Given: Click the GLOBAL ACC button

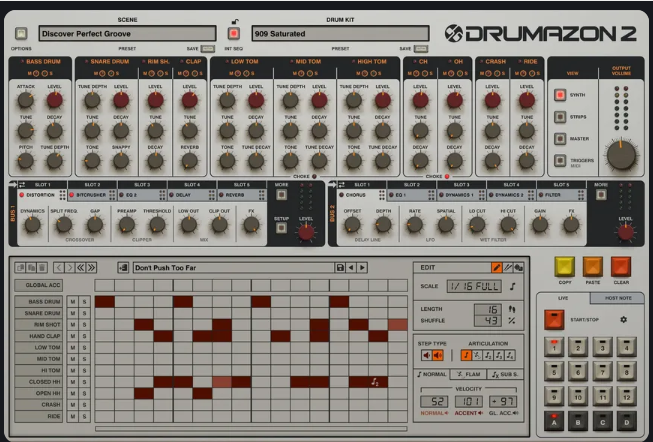Looking at the screenshot, I should point(39,285).
